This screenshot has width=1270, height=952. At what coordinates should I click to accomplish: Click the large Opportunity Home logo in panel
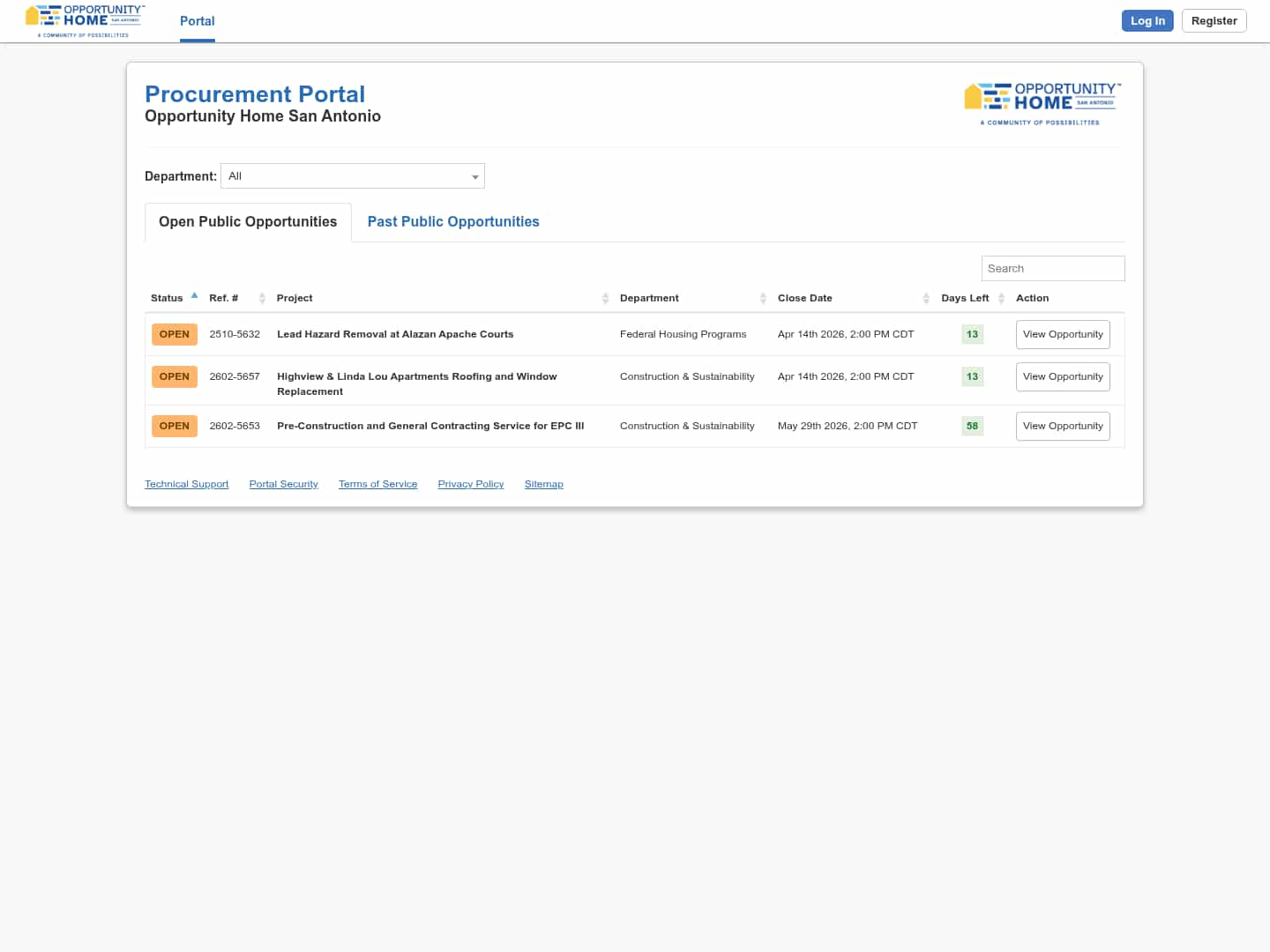tap(1042, 103)
